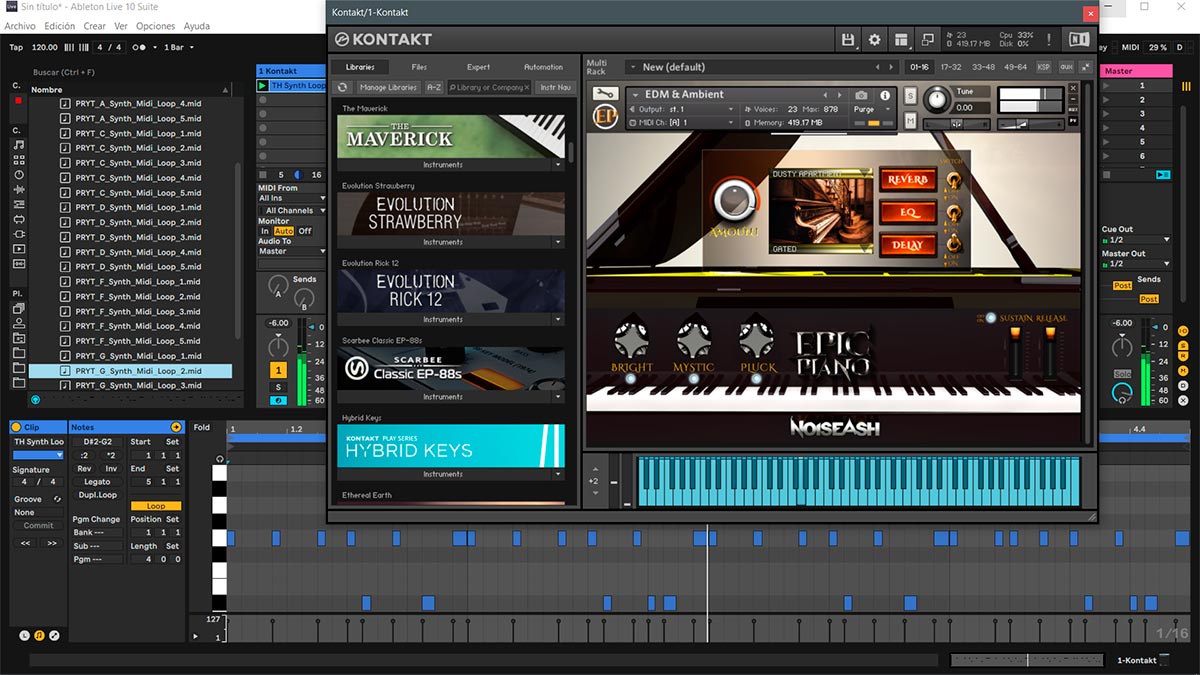Open Plug-ins category in browser sidebar
Viewport: 1200px width, 675px height.
point(18,234)
